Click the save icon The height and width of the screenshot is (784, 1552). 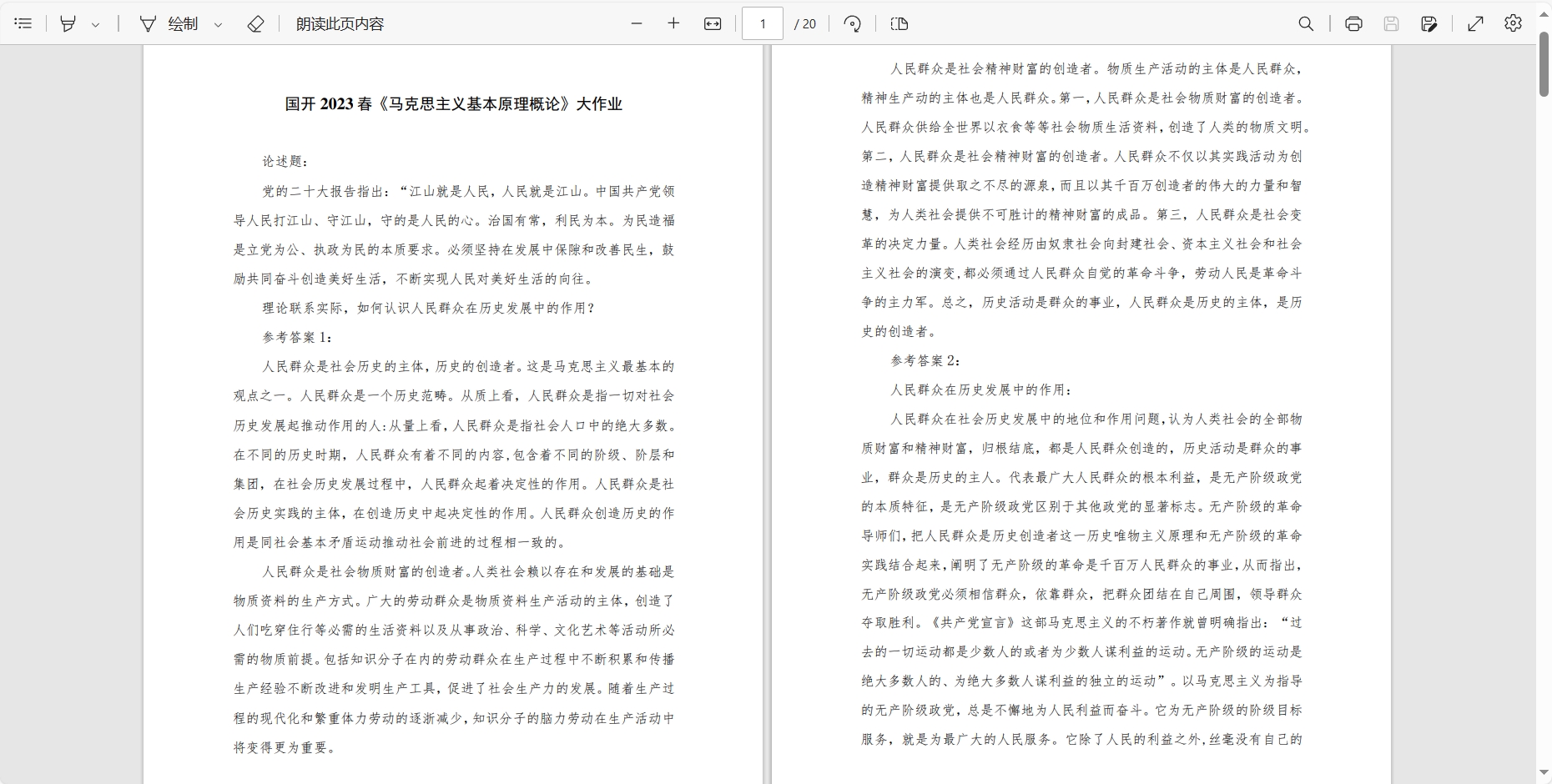point(1391,23)
